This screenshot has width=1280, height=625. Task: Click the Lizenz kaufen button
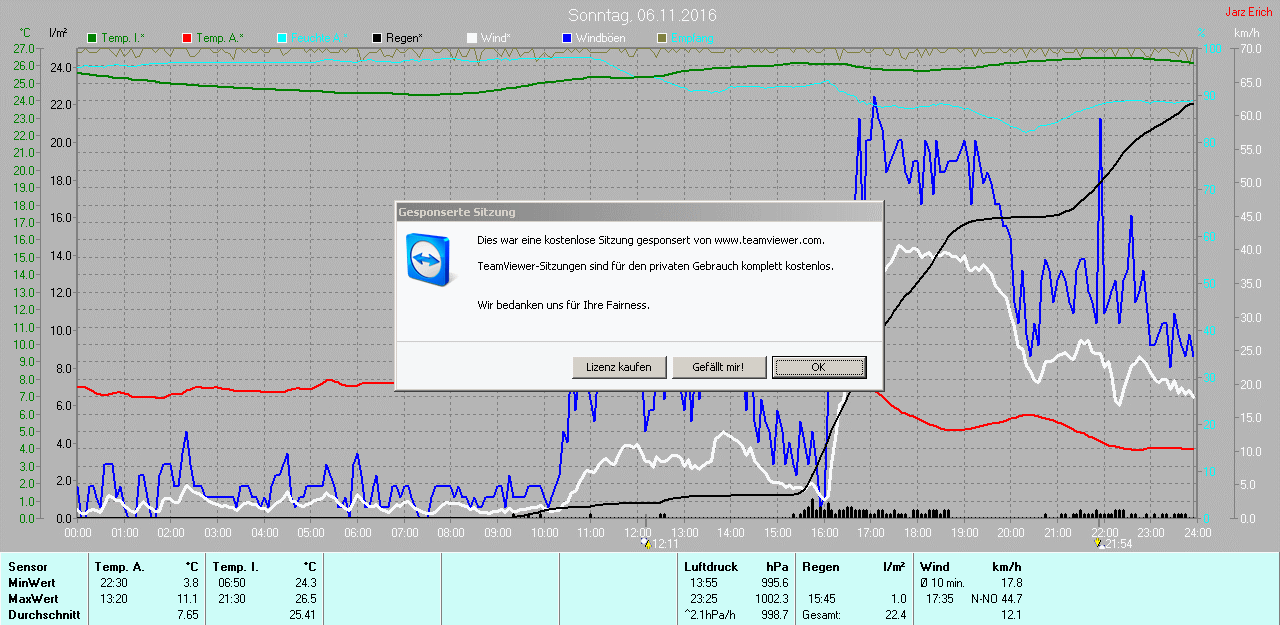click(619, 367)
